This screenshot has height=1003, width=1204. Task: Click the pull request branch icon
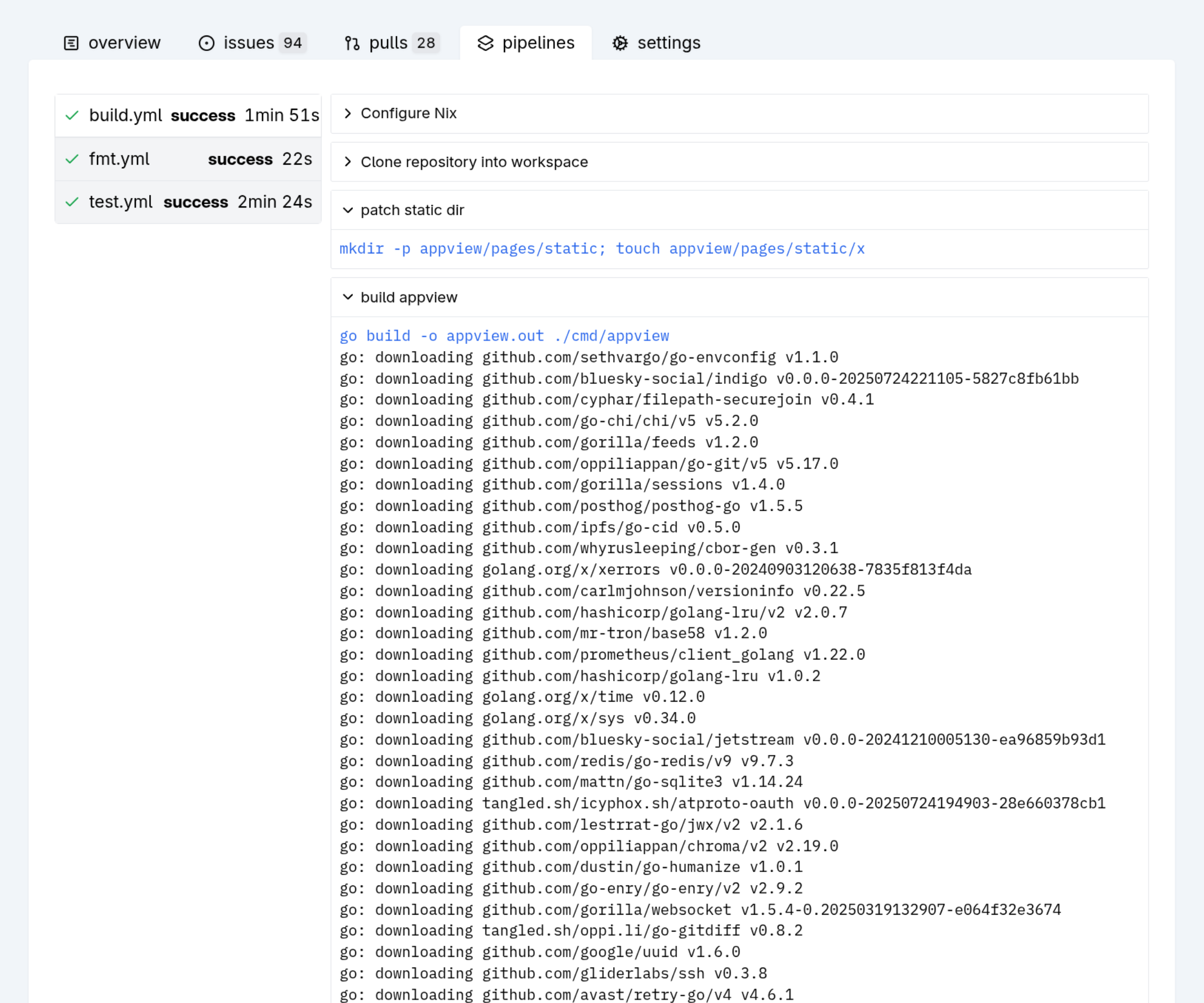(352, 43)
